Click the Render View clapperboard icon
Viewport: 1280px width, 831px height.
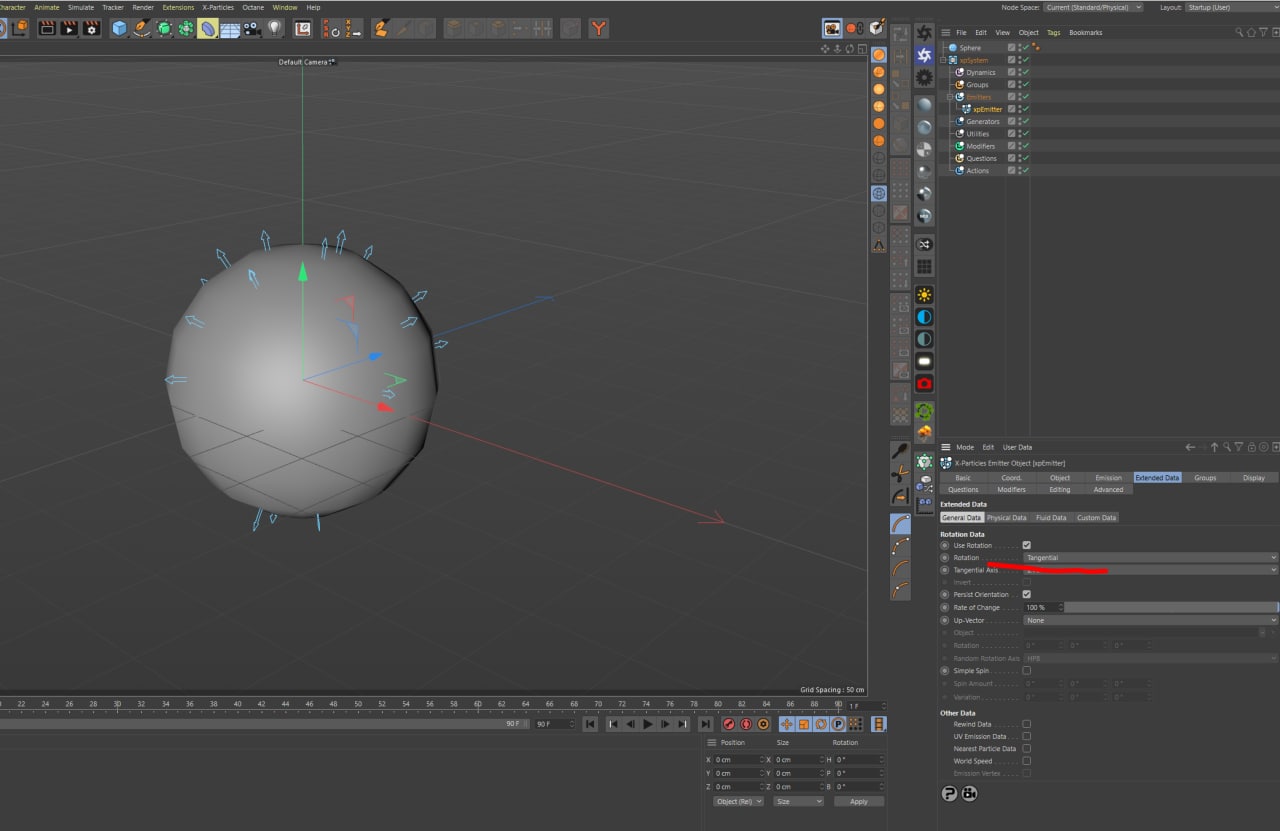(x=47, y=28)
